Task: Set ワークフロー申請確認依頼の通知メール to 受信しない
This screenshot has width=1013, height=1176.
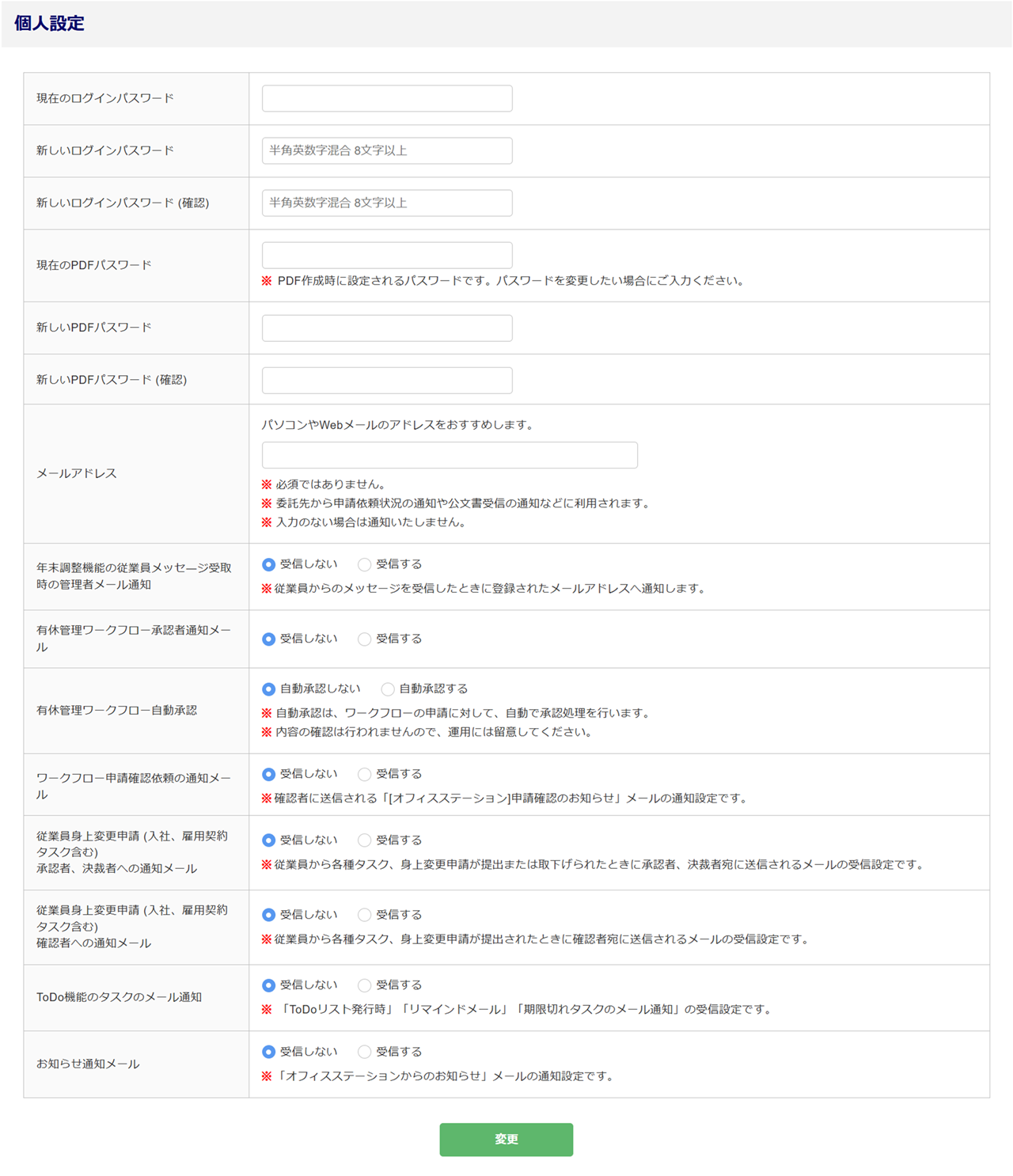Action: coord(269,775)
